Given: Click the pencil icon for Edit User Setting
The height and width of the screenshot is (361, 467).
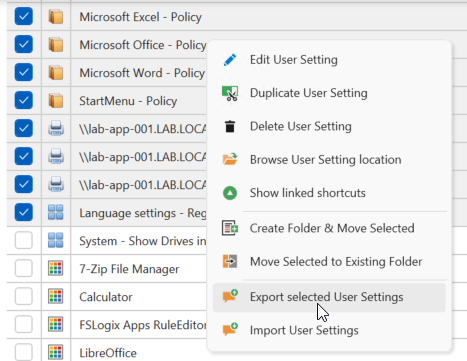Looking at the screenshot, I should tap(230, 60).
